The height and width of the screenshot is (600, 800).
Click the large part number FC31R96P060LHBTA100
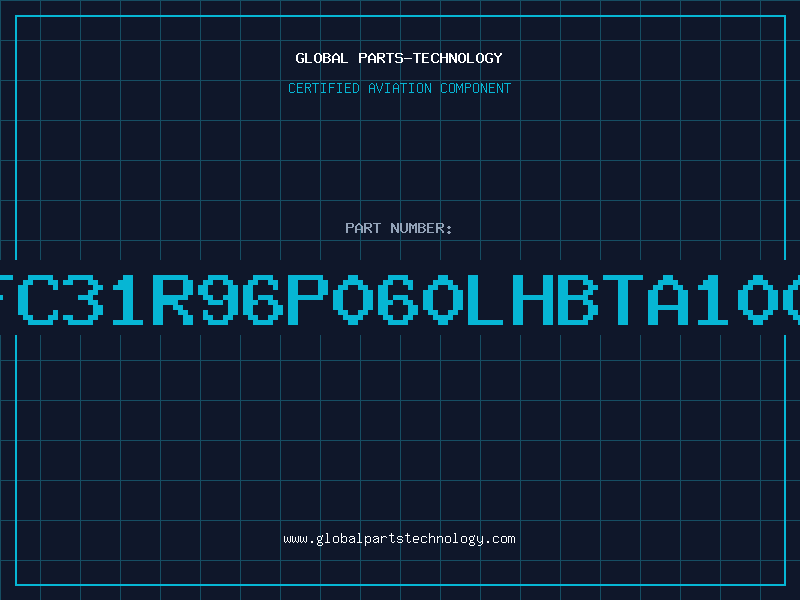tap(400, 299)
